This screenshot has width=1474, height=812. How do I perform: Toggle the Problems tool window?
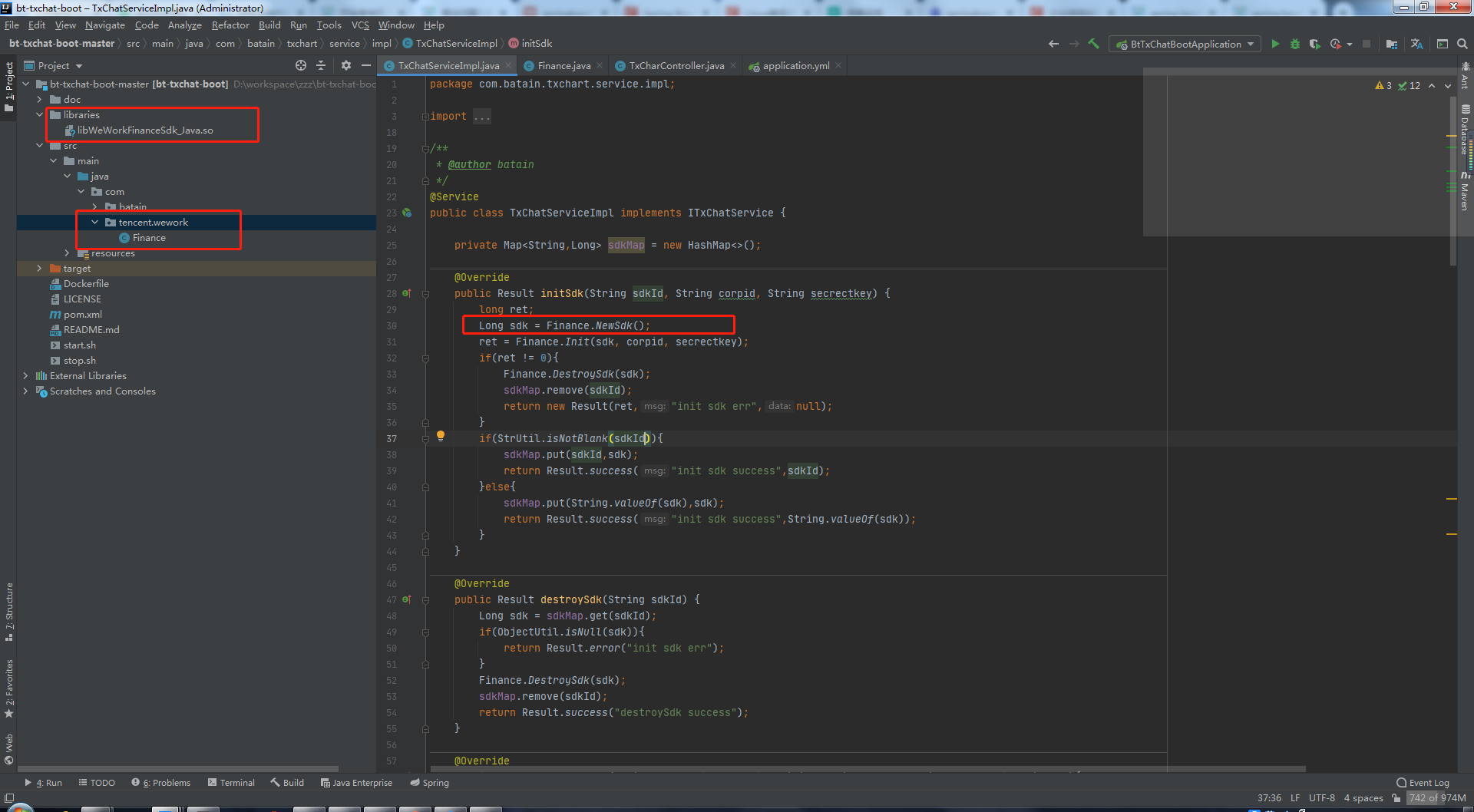coord(161,783)
